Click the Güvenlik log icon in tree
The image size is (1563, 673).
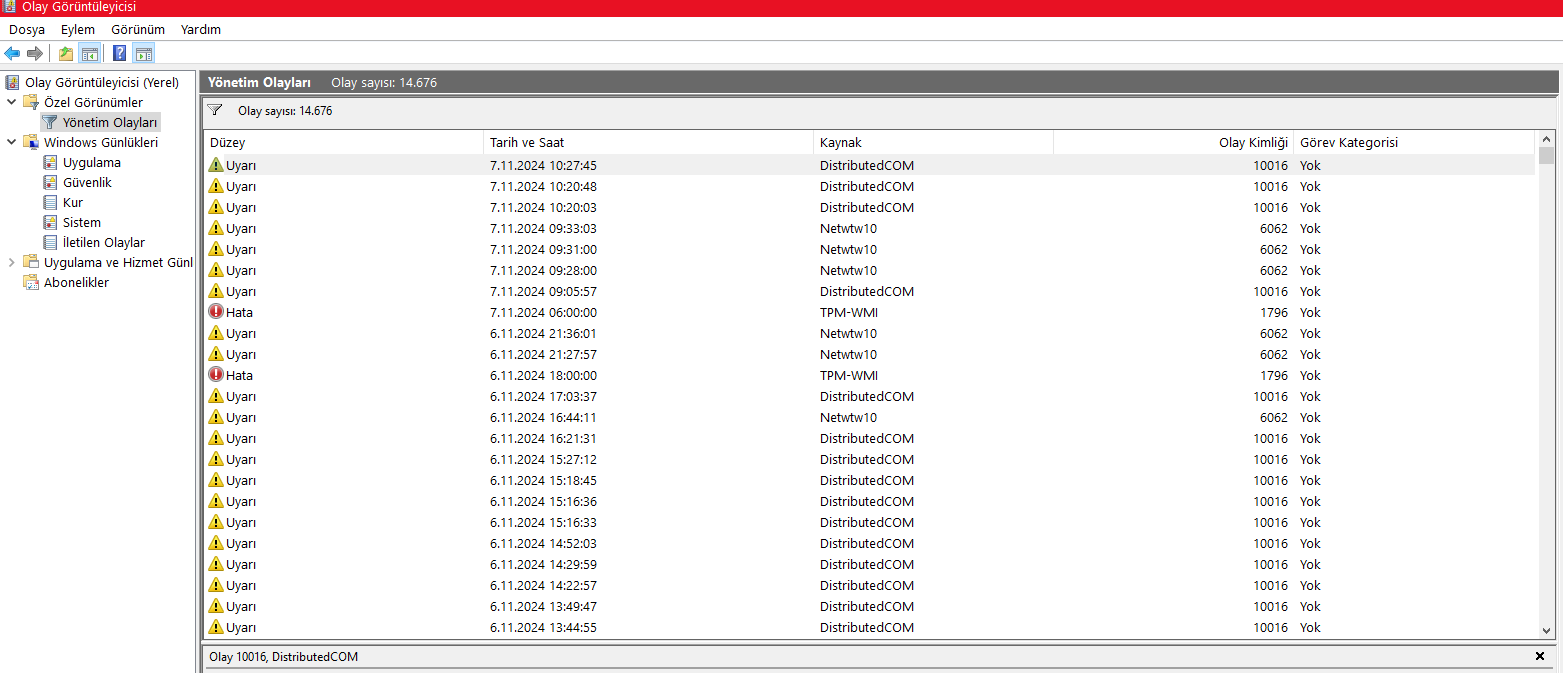pos(51,182)
